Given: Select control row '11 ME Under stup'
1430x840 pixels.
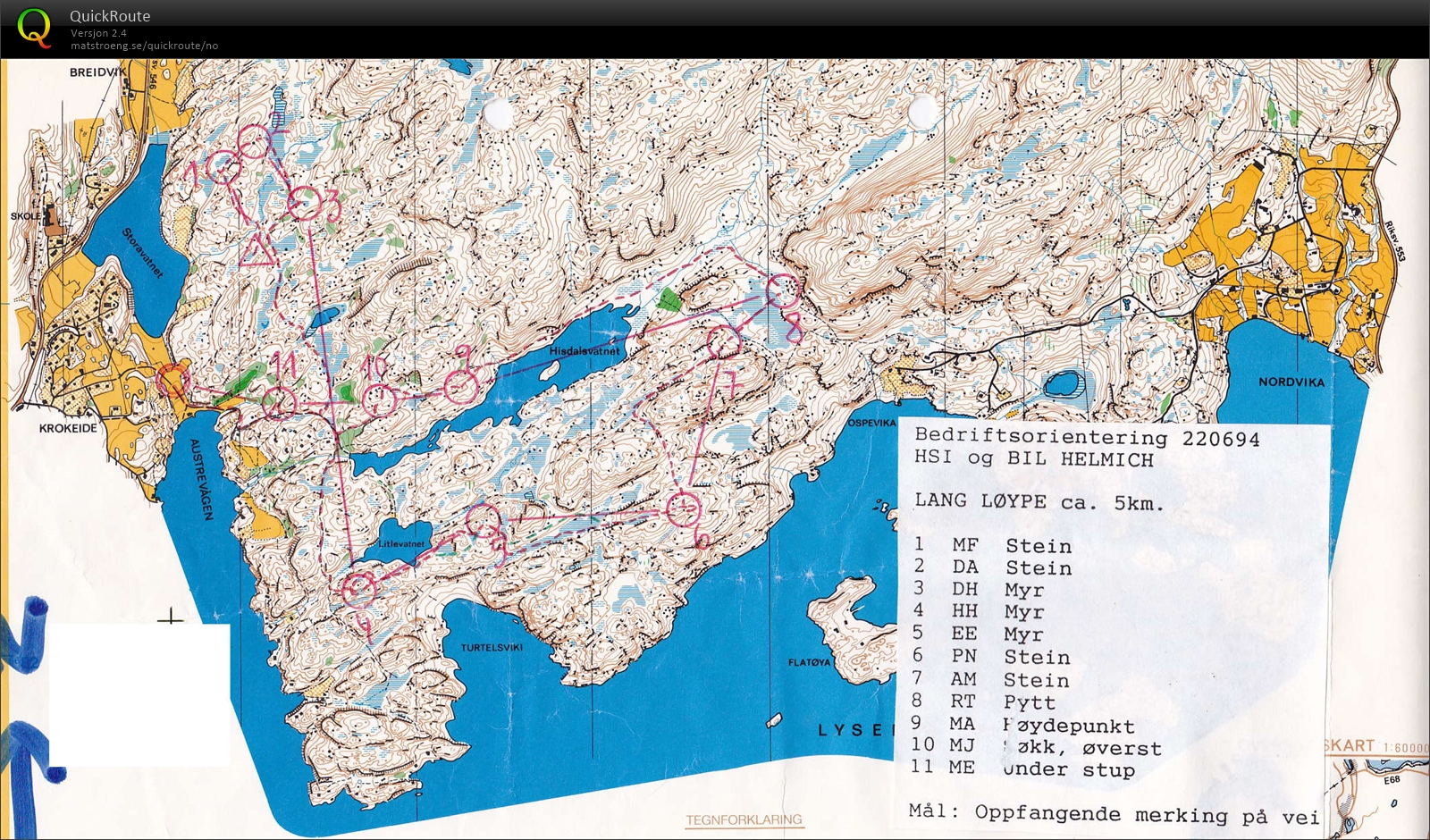Looking at the screenshot, I should (1023, 768).
